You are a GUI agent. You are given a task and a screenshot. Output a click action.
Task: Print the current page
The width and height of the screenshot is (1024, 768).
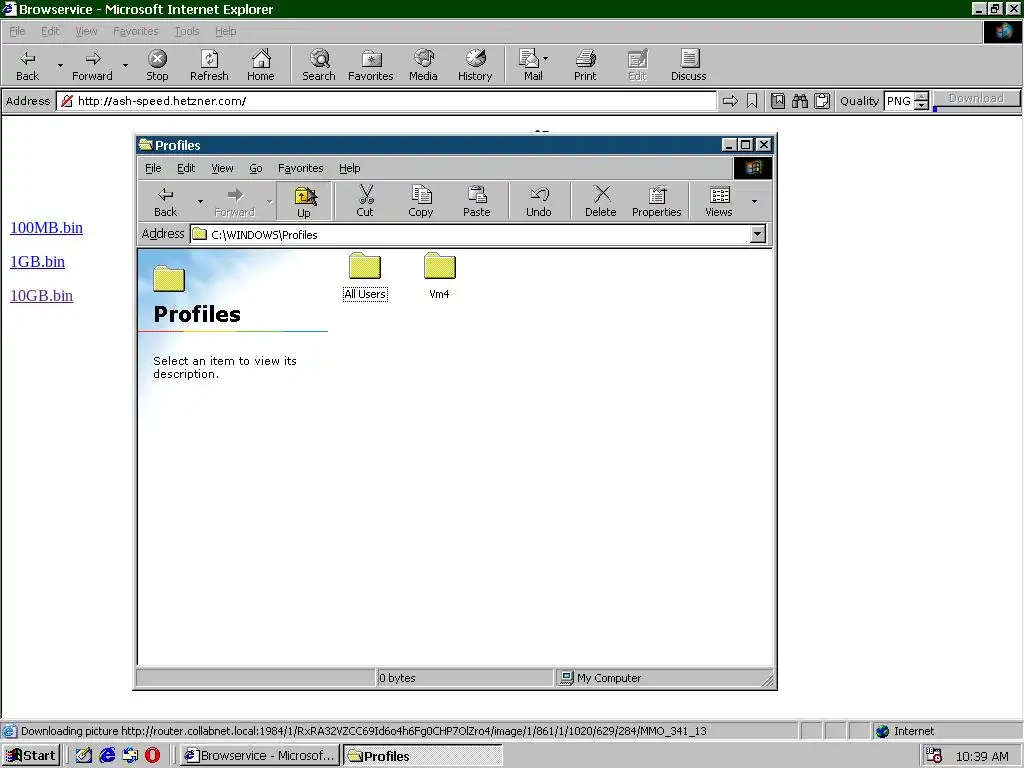tap(585, 65)
